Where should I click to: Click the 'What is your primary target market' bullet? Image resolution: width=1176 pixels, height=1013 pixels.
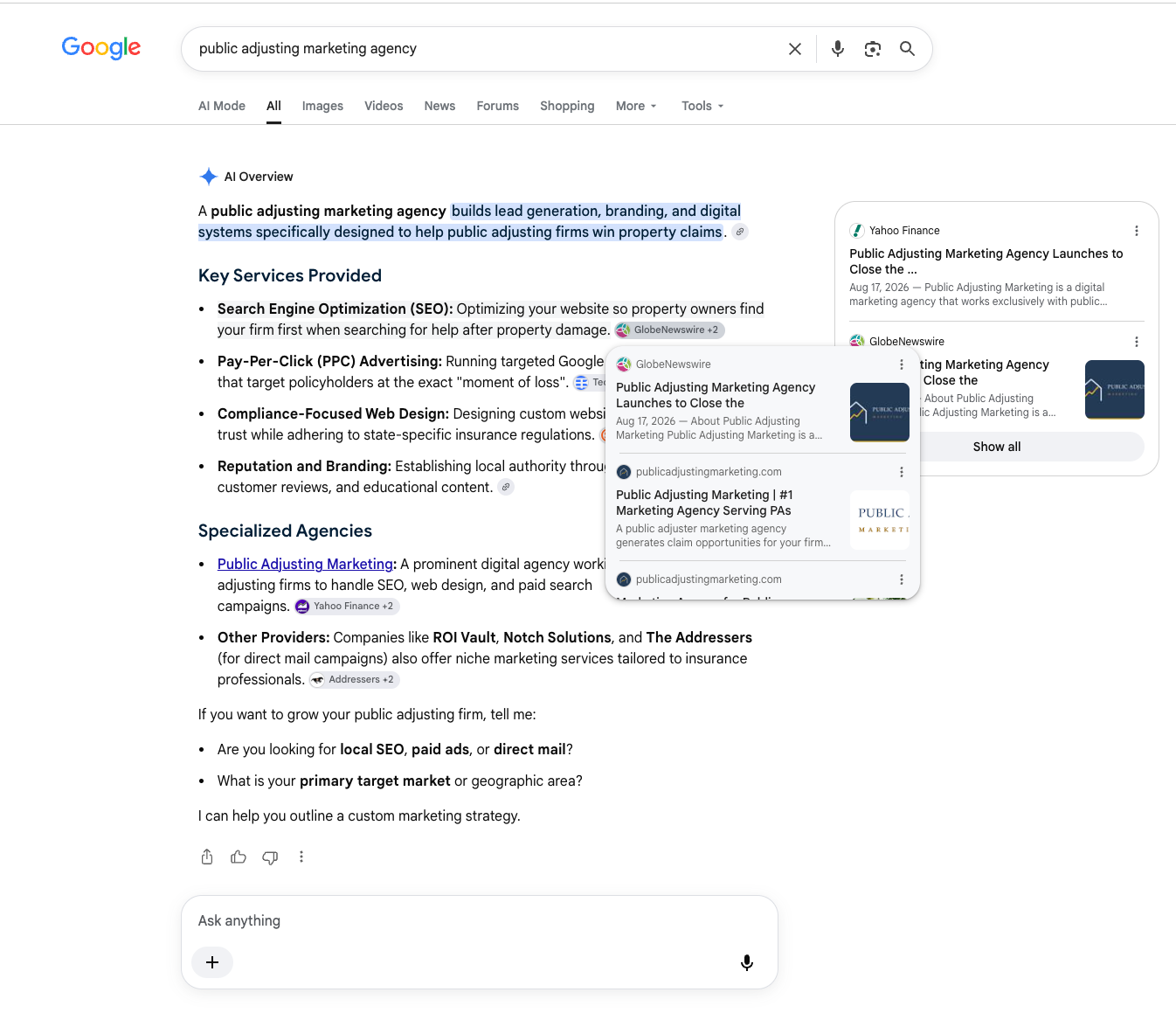pos(400,781)
